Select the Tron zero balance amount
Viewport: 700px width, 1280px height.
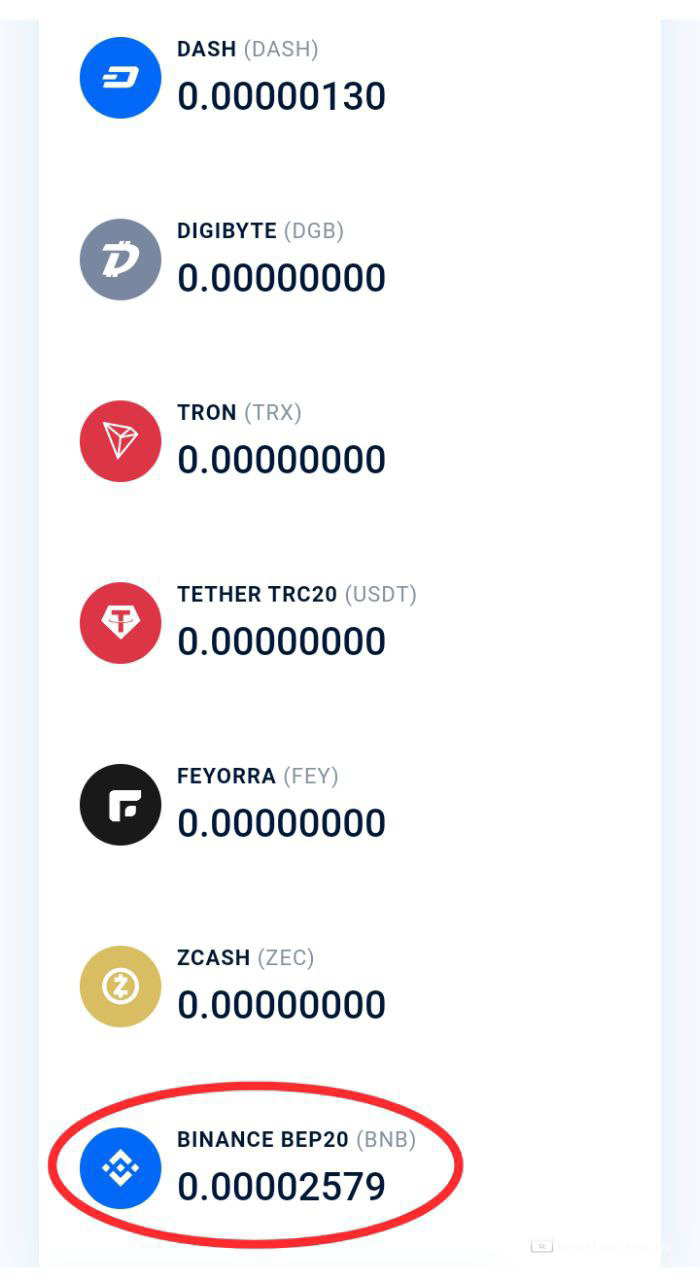[x=281, y=460]
